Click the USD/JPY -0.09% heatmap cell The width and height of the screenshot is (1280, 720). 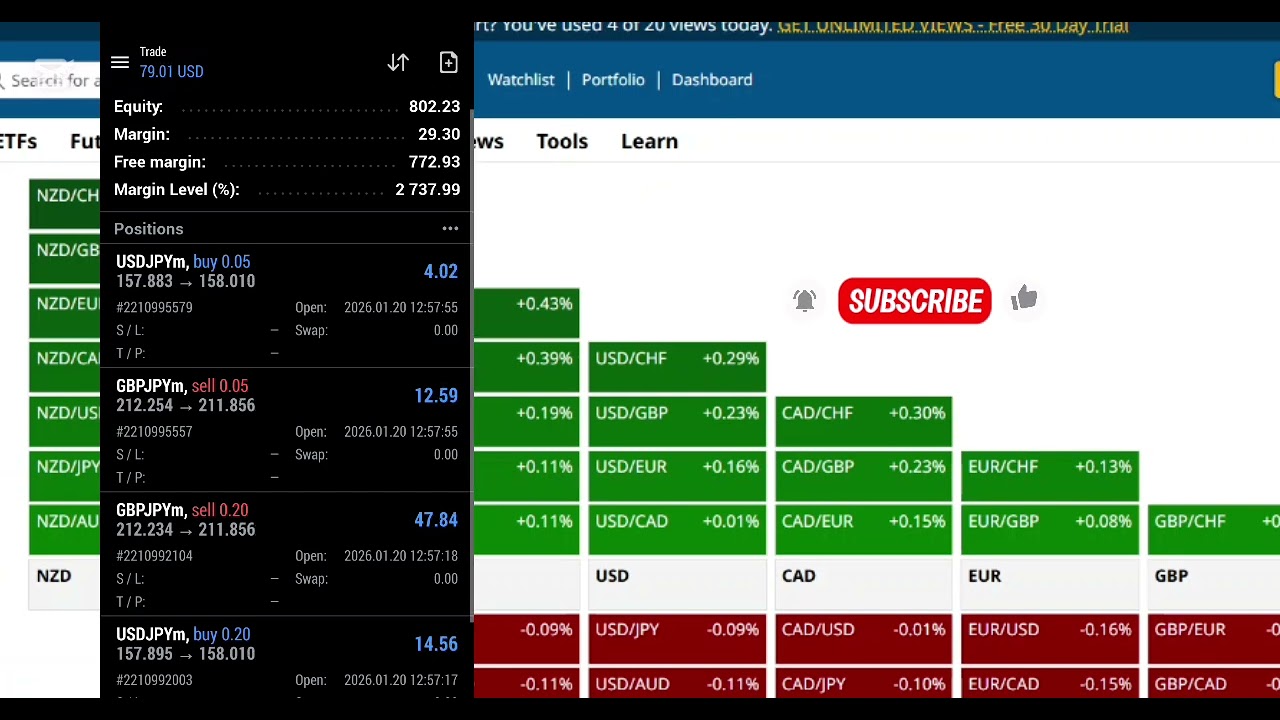point(677,638)
